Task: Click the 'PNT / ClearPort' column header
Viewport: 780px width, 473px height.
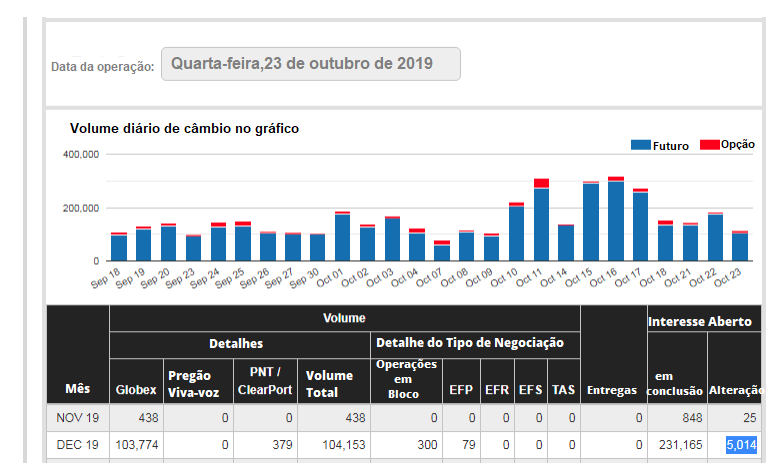Action: 265,380
